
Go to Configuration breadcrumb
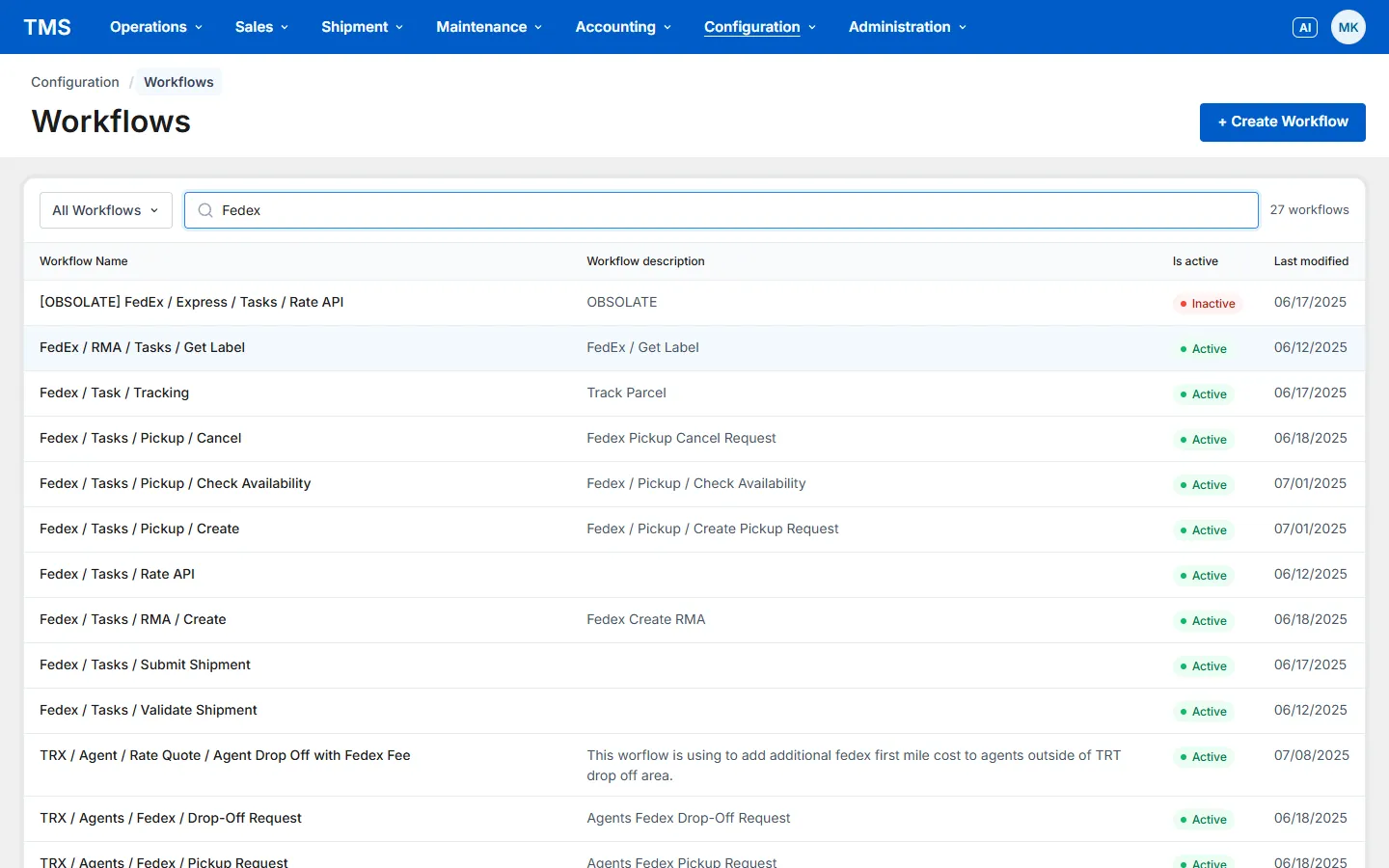75,82
